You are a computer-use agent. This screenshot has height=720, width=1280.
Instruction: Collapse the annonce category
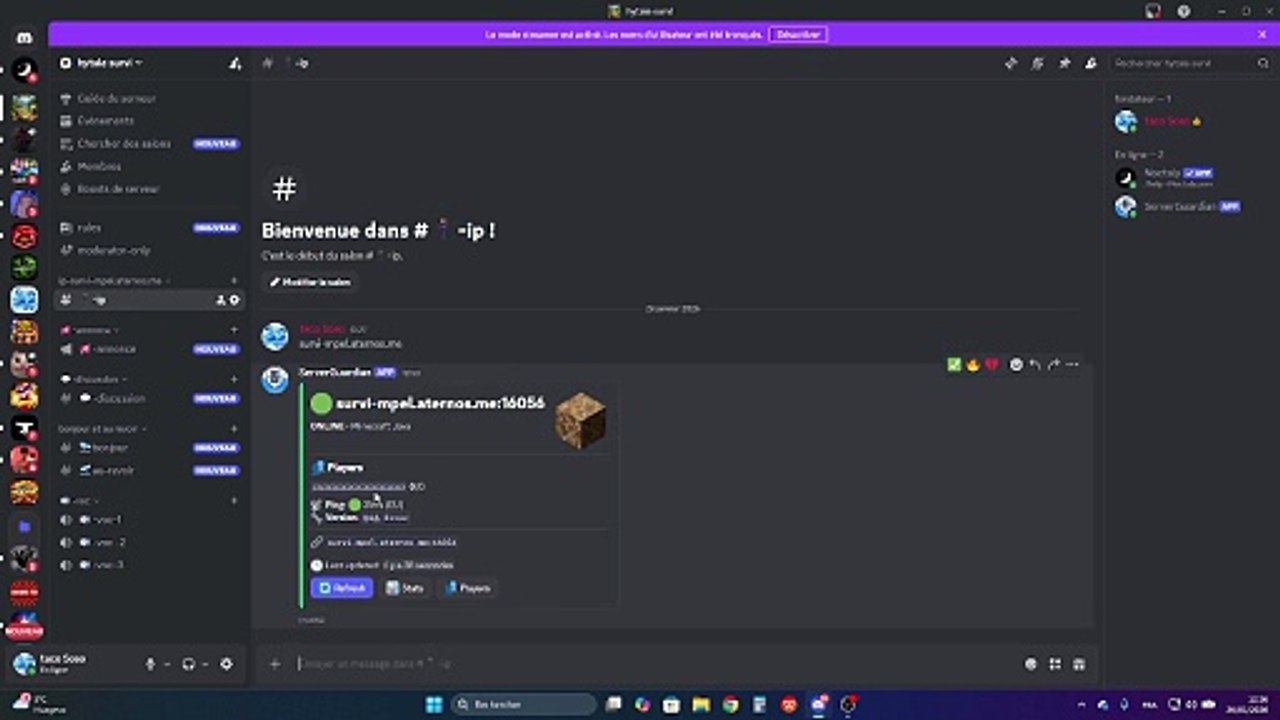[x=89, y=330]
